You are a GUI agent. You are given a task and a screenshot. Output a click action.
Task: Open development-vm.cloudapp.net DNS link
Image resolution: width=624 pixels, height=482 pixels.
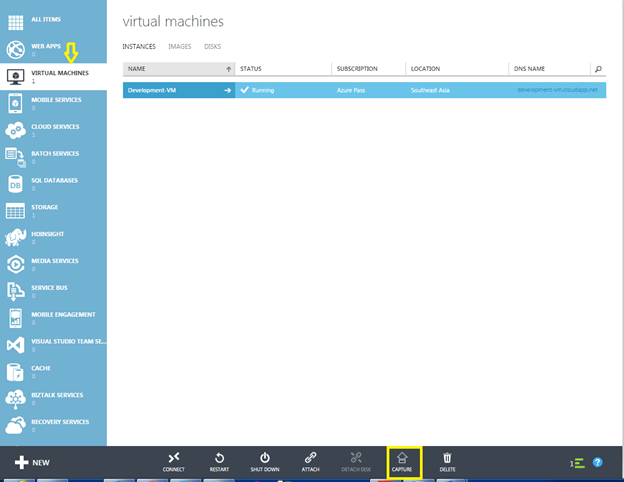click(557, 90)
